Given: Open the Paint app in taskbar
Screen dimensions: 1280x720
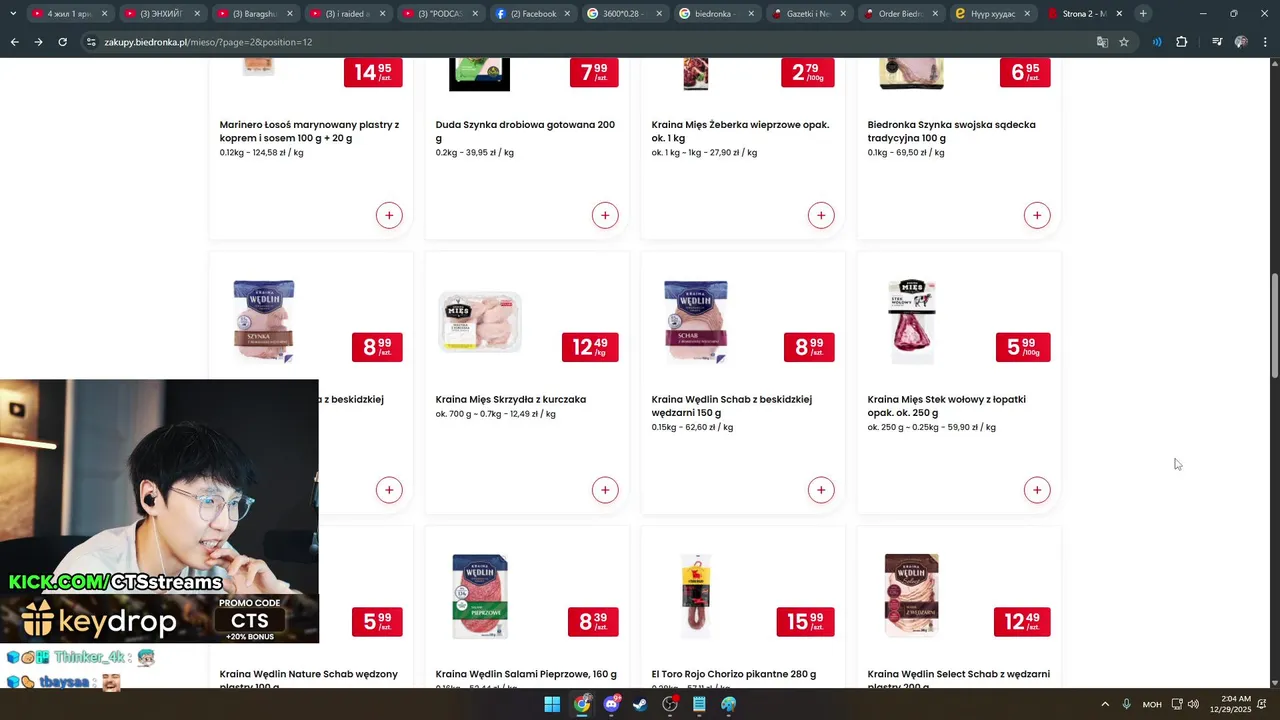Looking at the screenshot, I should (x=729, y=704).
